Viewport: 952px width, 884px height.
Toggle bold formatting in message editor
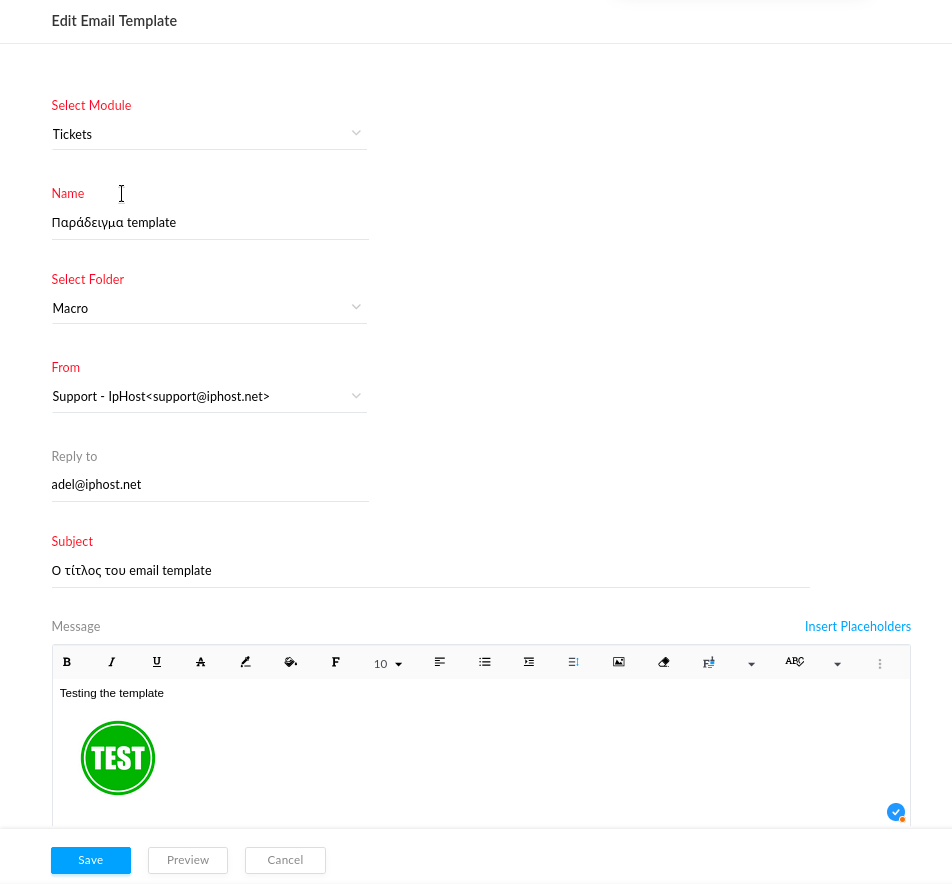coord(67,662)
